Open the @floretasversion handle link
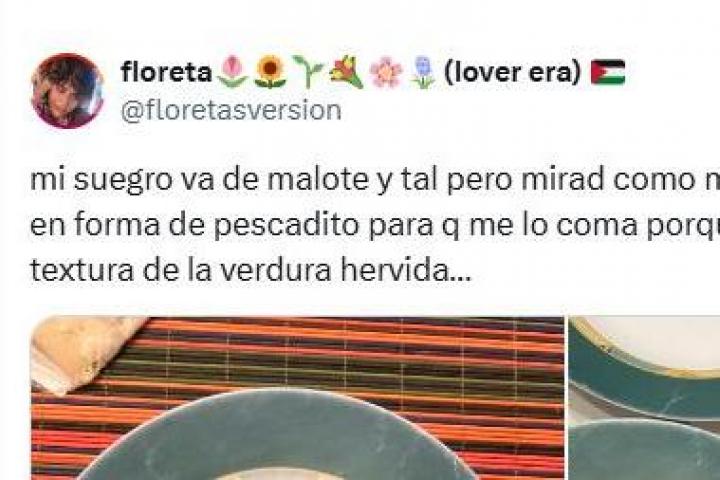The height and width of the screenshot is (480, 720). coord(231,110)
